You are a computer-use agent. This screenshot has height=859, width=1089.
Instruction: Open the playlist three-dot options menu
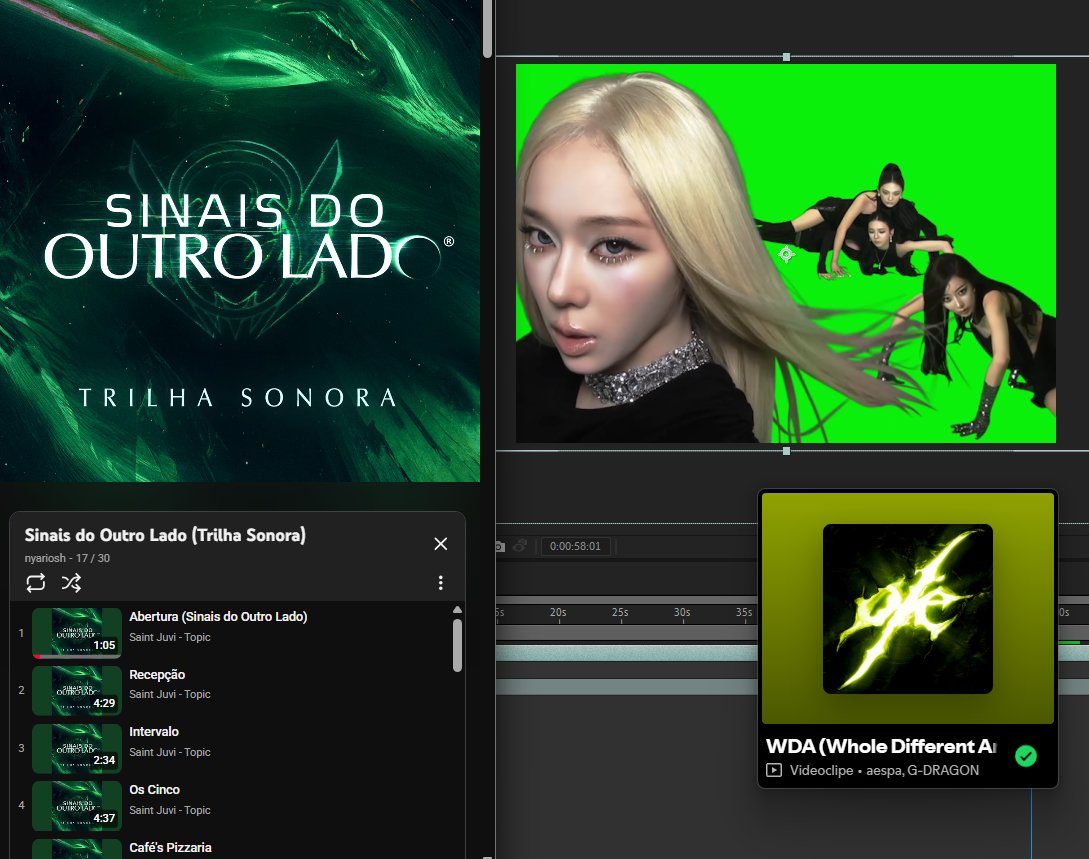(440, 583)
